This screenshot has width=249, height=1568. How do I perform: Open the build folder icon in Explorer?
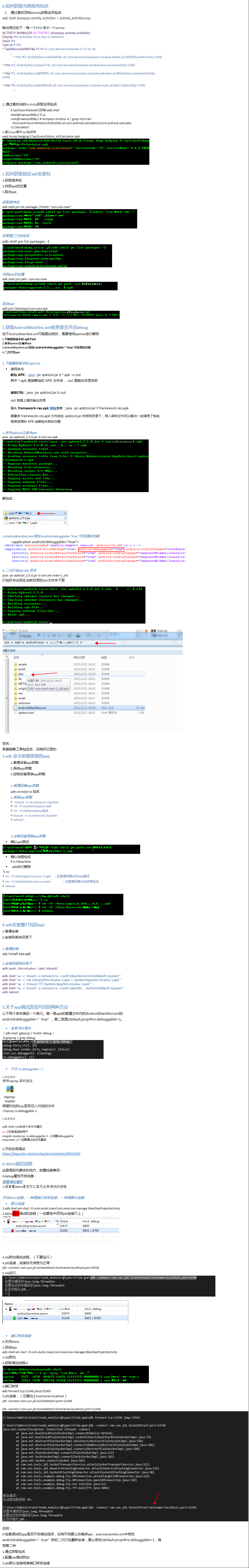tap(16, 669)
